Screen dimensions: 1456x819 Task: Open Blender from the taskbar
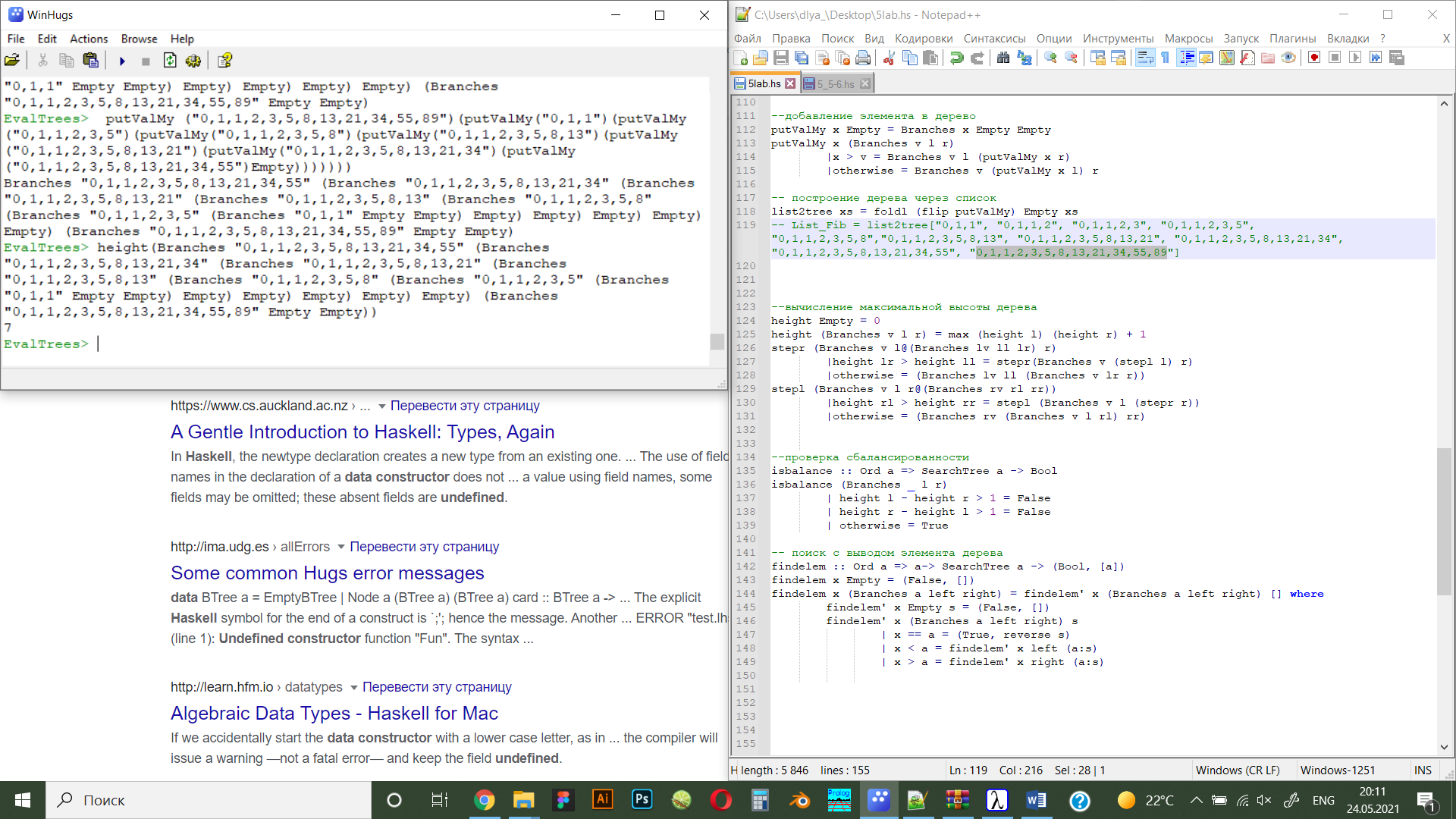pyautogui.click(x=799, y=800)
